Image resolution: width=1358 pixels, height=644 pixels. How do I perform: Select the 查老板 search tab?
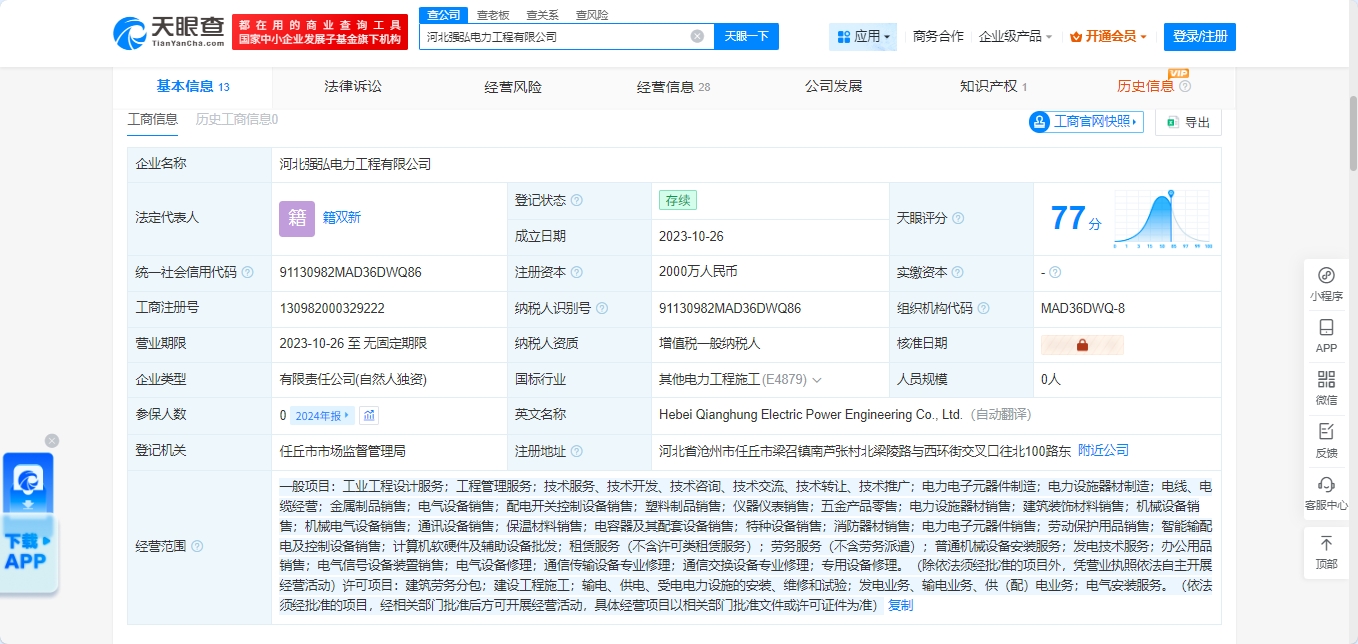point(492,15)
